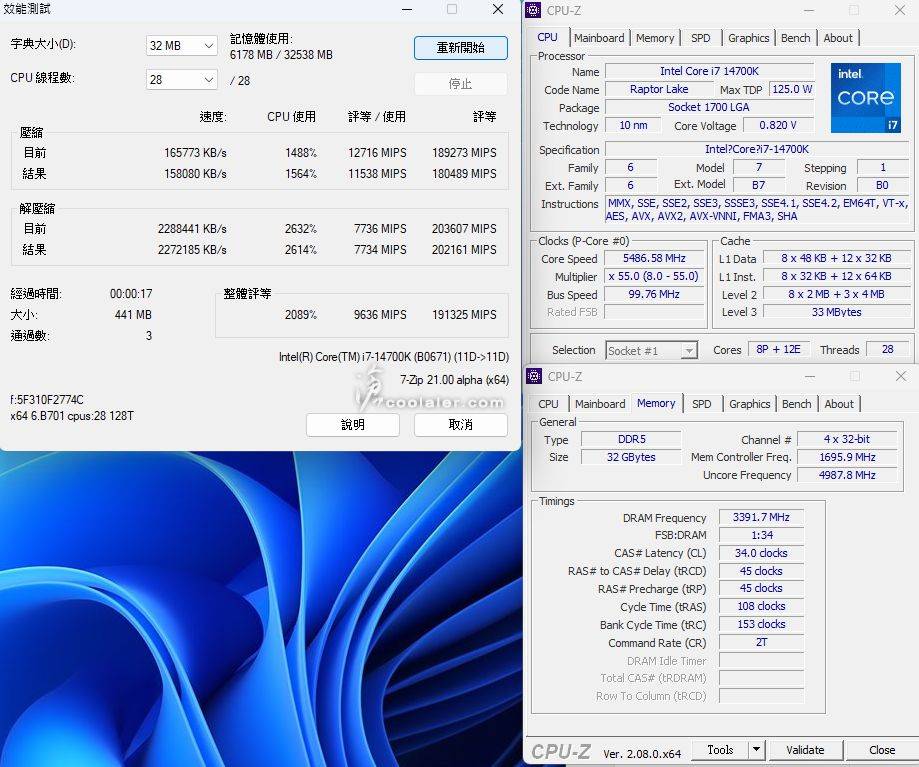Click the Cycle Time (tRAS) value '108 clocks'

pyautogui.click(x=761, y=606)
